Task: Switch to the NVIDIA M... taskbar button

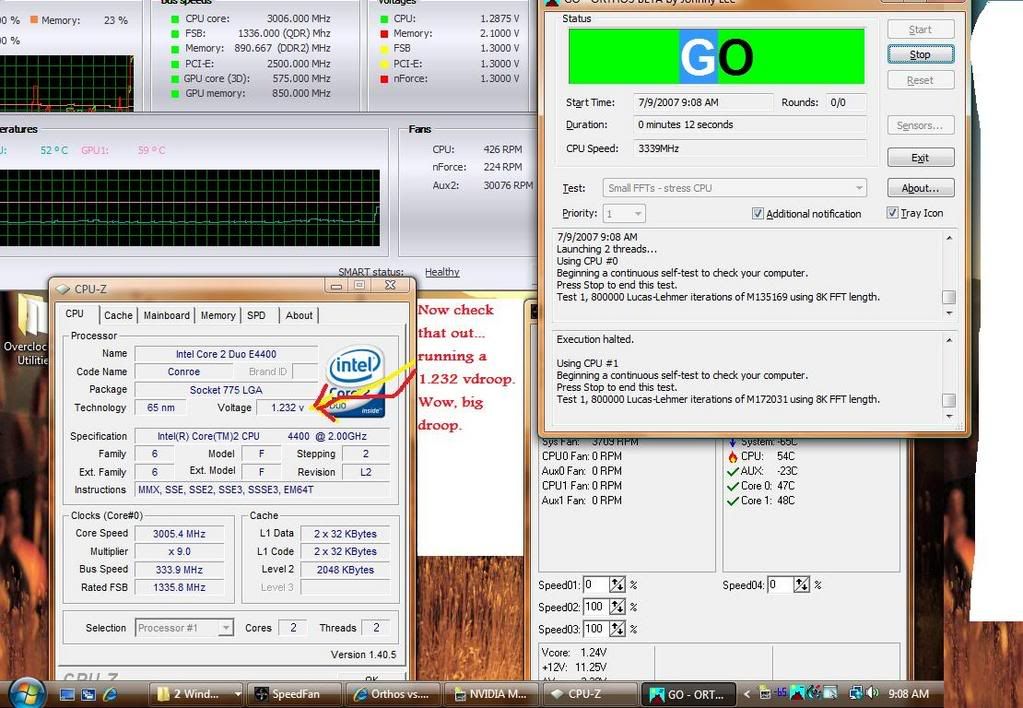Action: click(490, 694)
